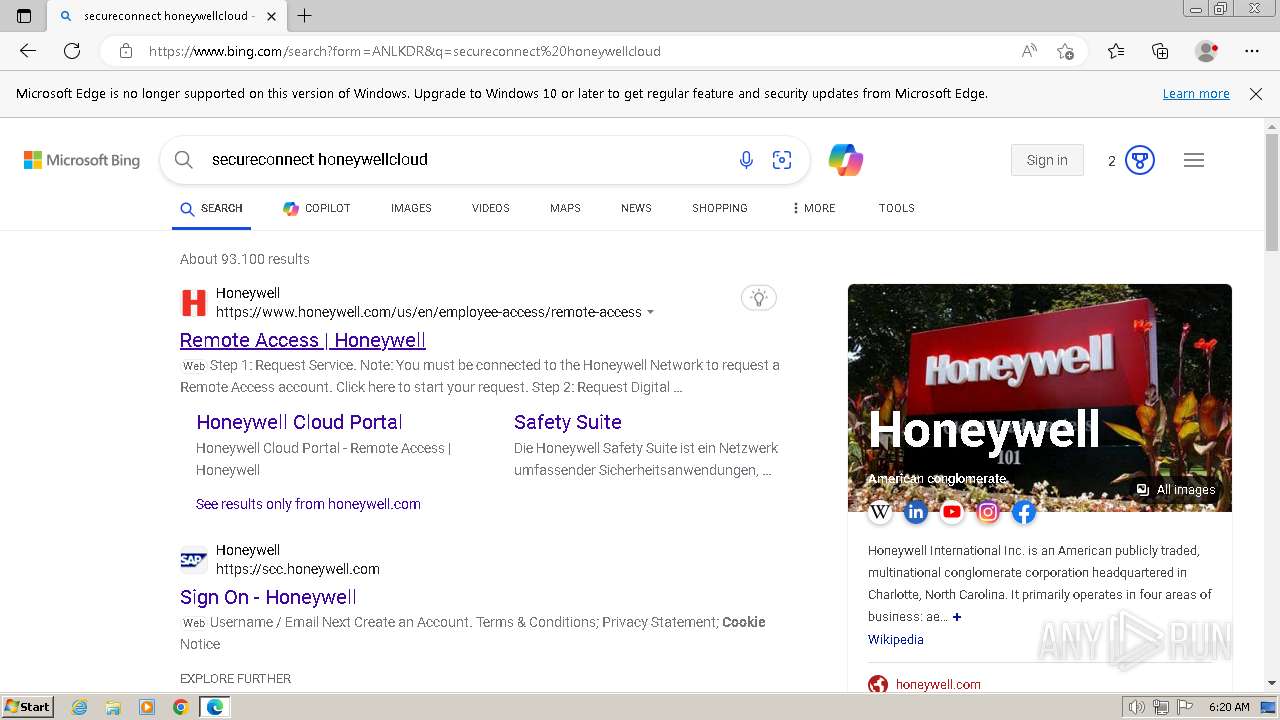Viewport: 1280px width, 720px height.
Task: Click scroll down arrow of the page
Action: point(1272,683)
